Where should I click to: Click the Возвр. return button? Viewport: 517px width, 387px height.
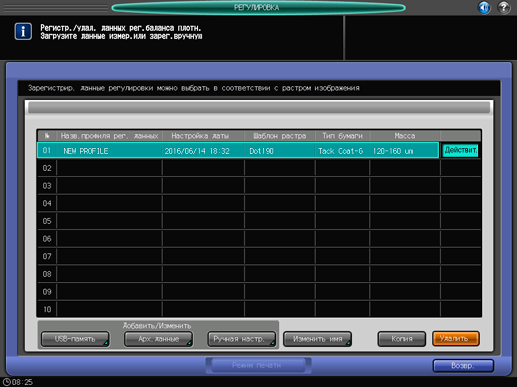463,366
